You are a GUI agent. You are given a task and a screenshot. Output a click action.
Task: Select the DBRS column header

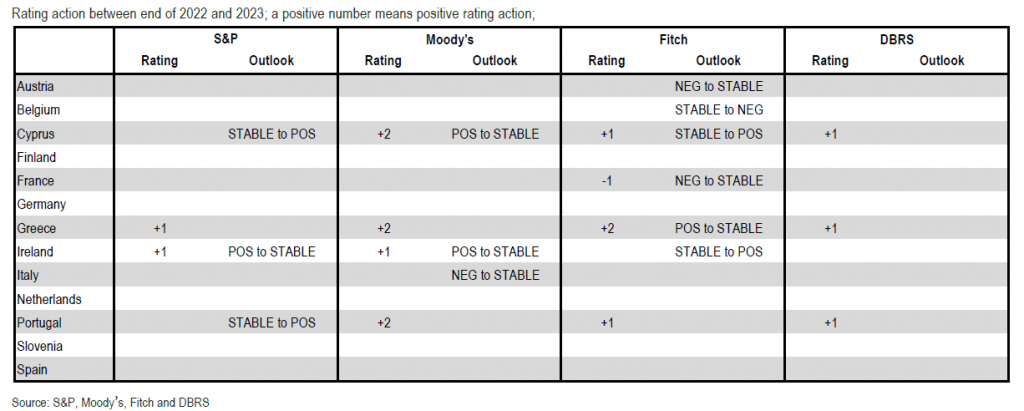[896, 40]
